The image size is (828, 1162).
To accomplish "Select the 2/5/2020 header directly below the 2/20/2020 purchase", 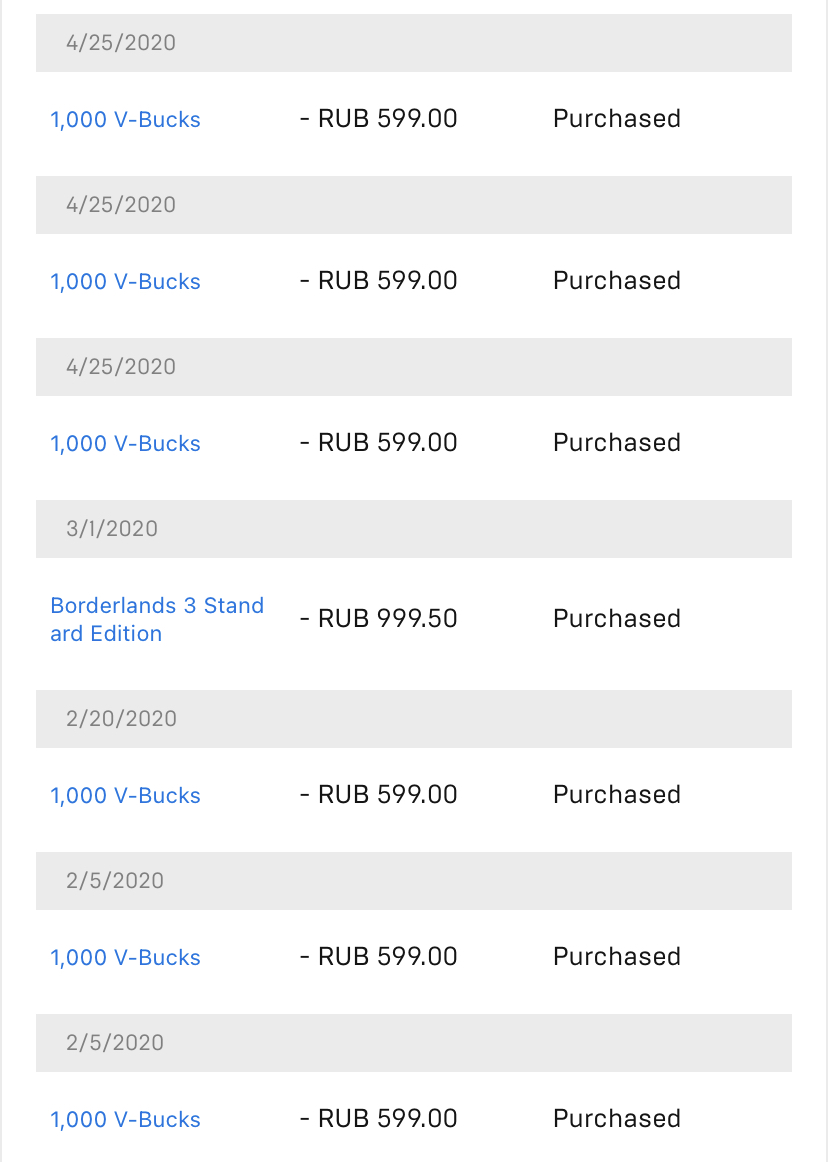I will pyautogui.click(x=414, y=880).
